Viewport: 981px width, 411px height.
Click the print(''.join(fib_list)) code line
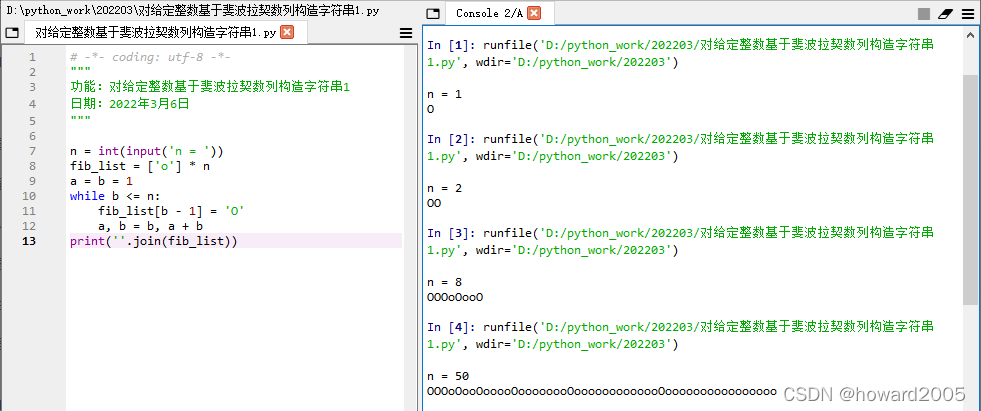tap(154, 241)
